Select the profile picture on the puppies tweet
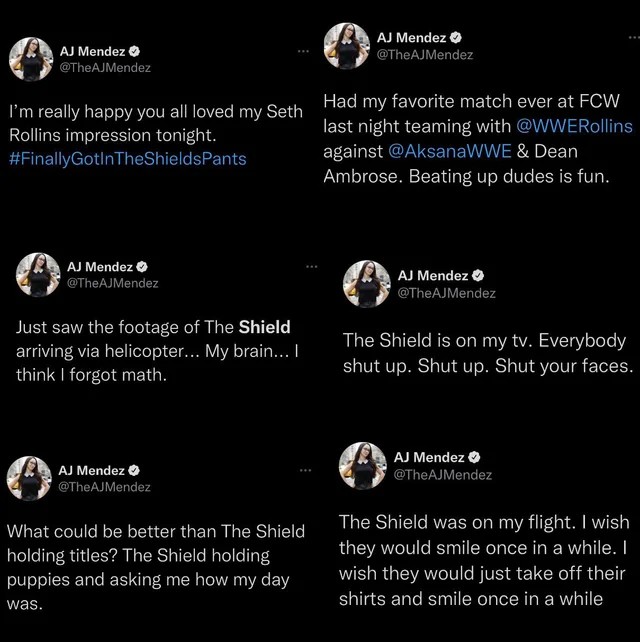 pos(30,478)
